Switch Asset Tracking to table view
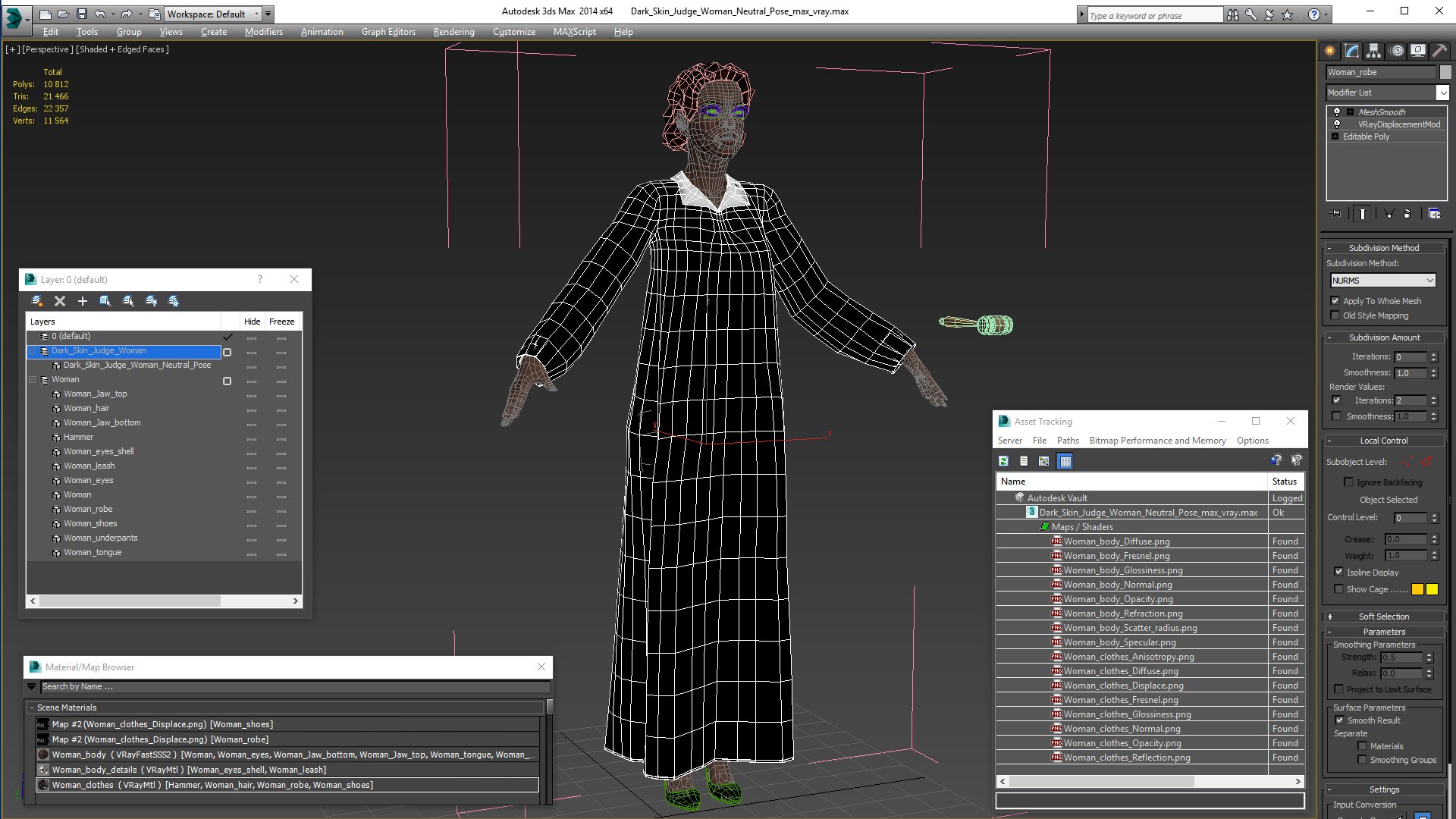1456x819 pixels. tap(1065, 461)
